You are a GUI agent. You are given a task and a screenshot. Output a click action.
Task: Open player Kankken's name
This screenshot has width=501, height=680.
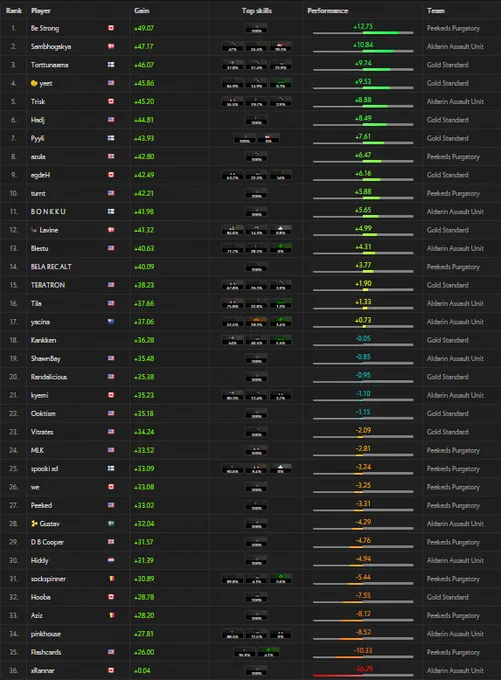pos(43,340)
